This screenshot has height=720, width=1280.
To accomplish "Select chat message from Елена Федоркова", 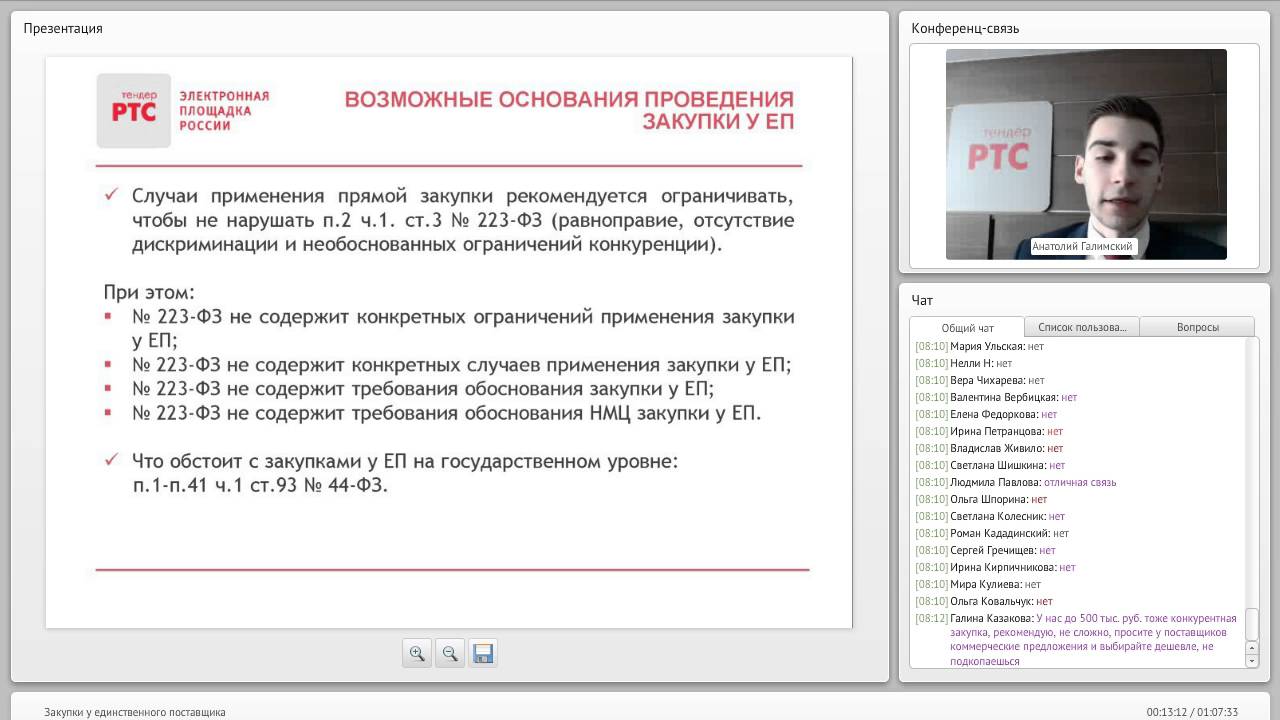I will click(985, 414).
